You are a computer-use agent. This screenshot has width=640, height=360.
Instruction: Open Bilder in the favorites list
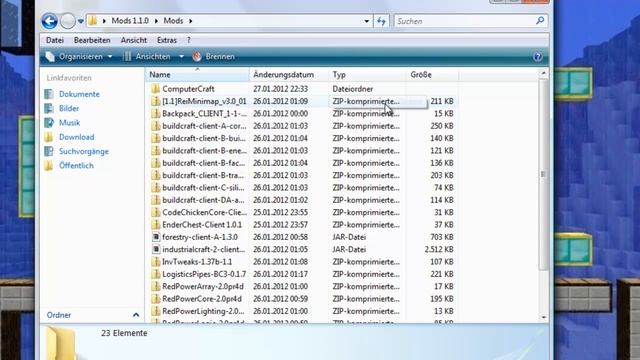click(69, 108)
